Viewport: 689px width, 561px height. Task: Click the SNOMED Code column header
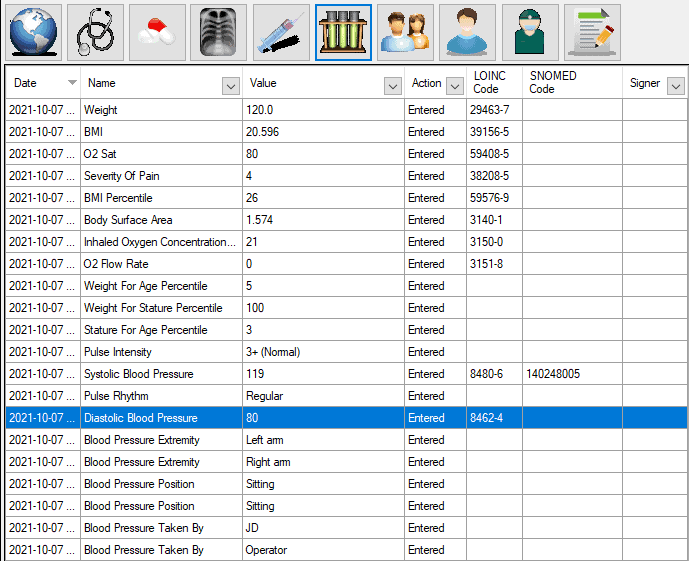[x=573, y=83]
